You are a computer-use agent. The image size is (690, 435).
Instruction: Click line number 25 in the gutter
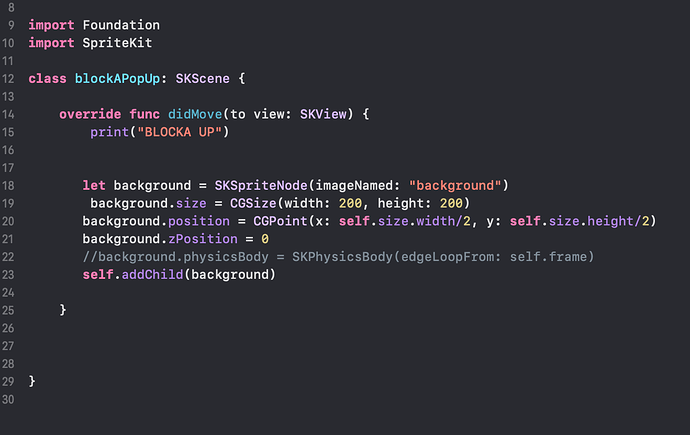pyautogui.click(x=8, y=311)
